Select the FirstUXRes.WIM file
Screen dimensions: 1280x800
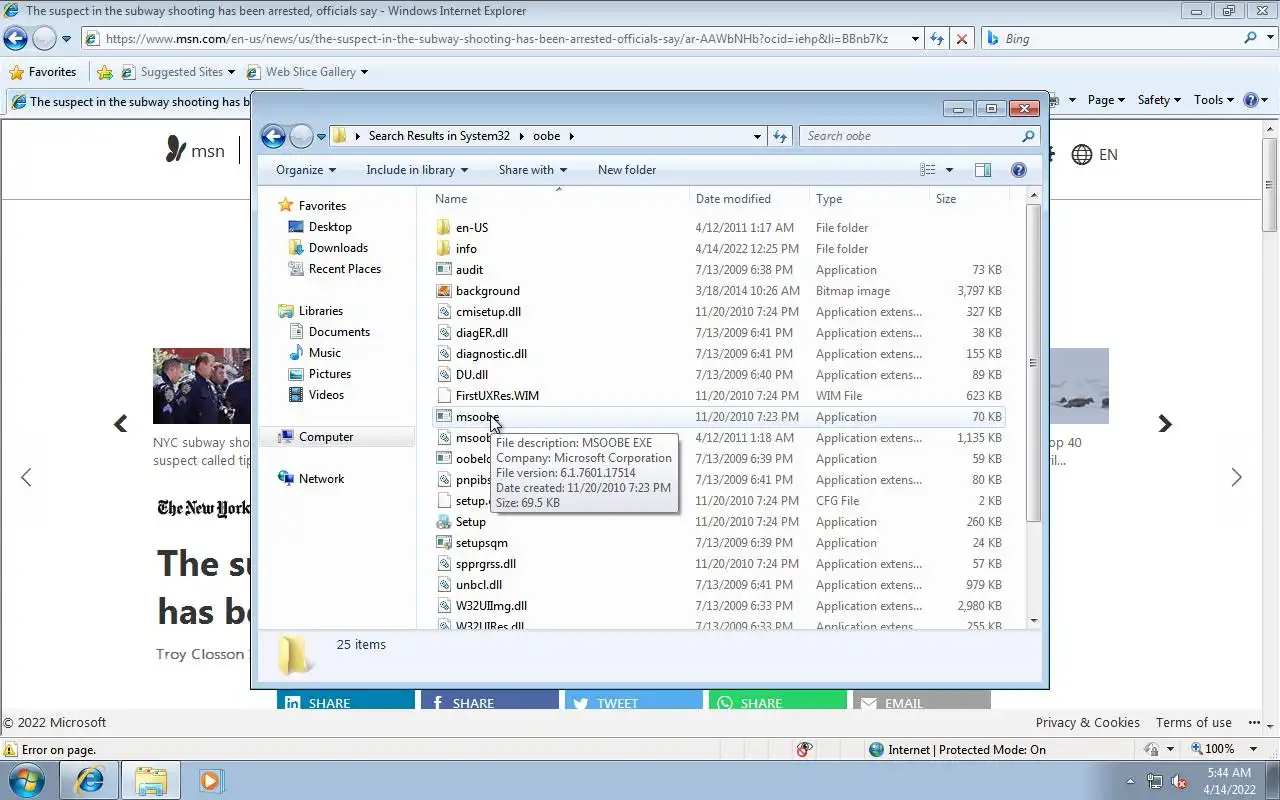pyautogui.click(x=720, y=396)
